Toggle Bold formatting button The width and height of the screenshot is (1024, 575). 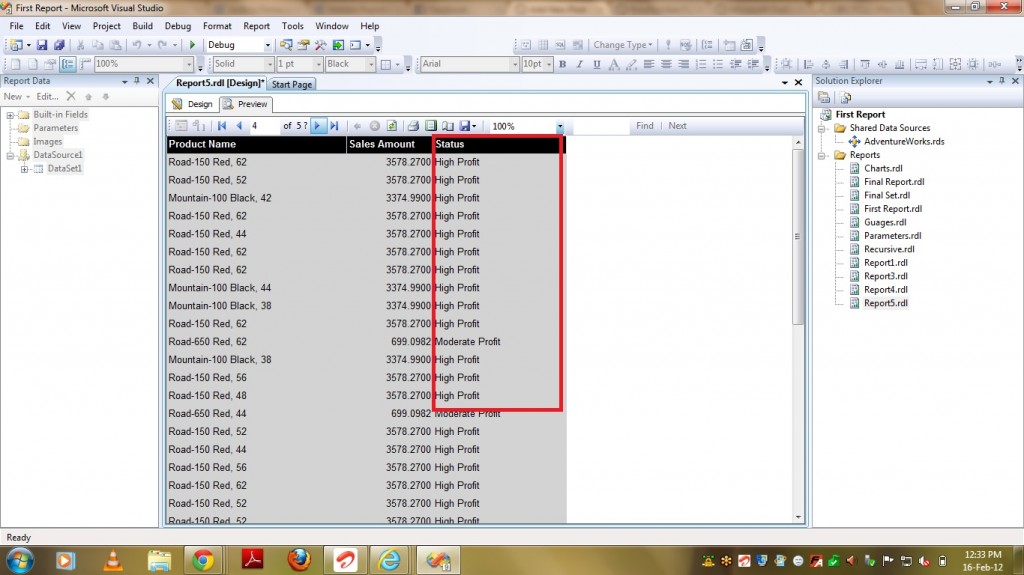pyautogui.click(x=563, y=64)
